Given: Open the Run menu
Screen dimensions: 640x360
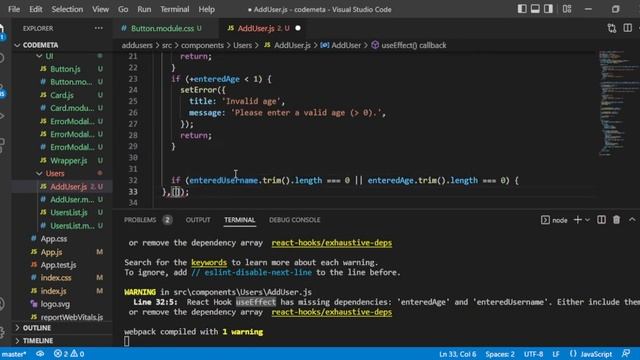Looking at the screenshot, I should click(144, 9).
